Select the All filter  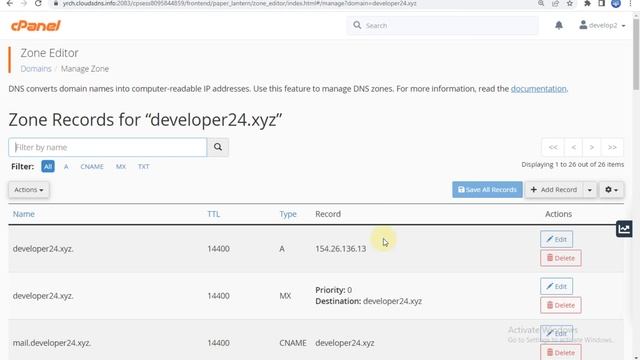tap(48, 167)
